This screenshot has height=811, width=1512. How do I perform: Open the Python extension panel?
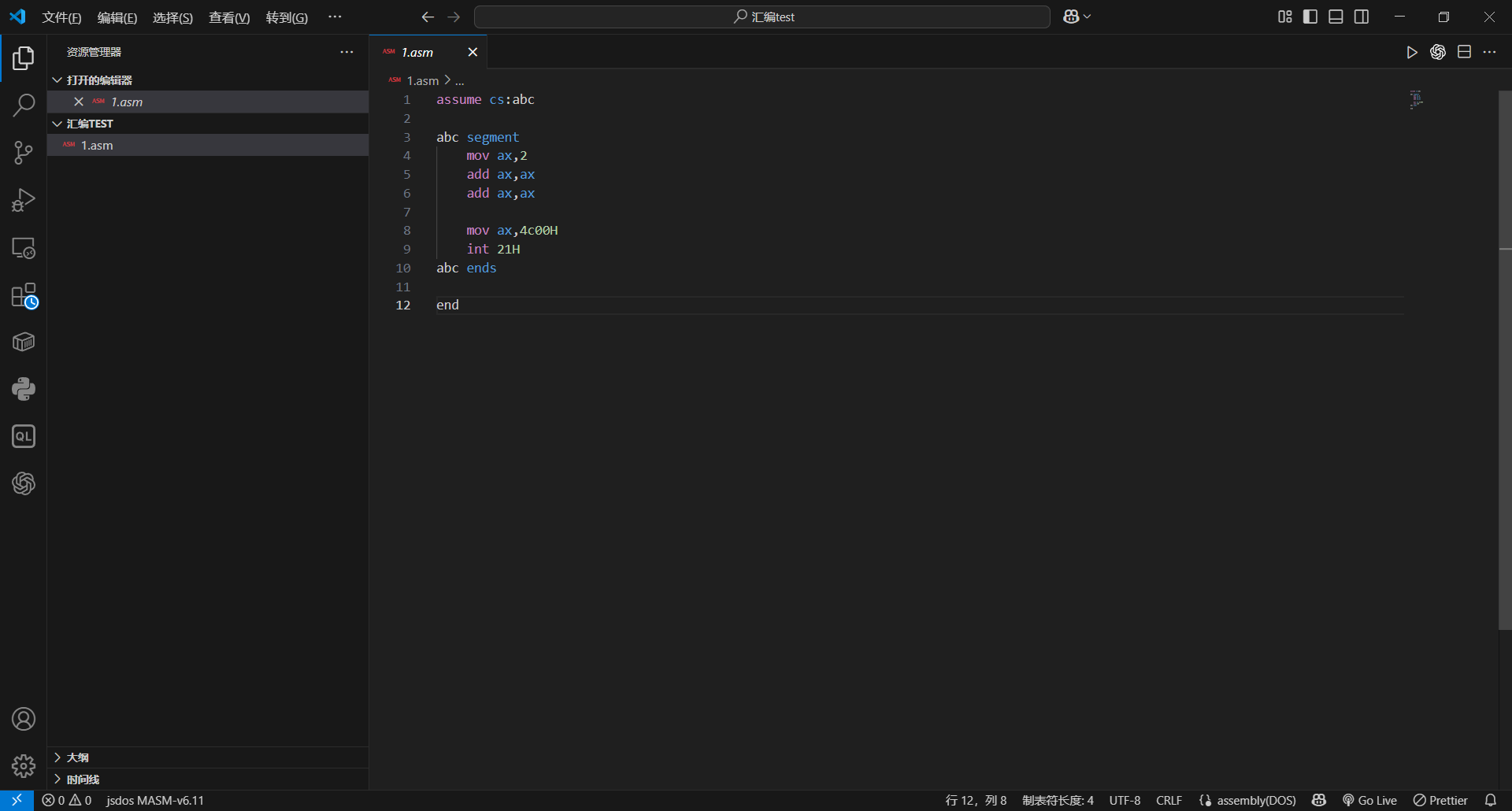click(x=24, y=389)
